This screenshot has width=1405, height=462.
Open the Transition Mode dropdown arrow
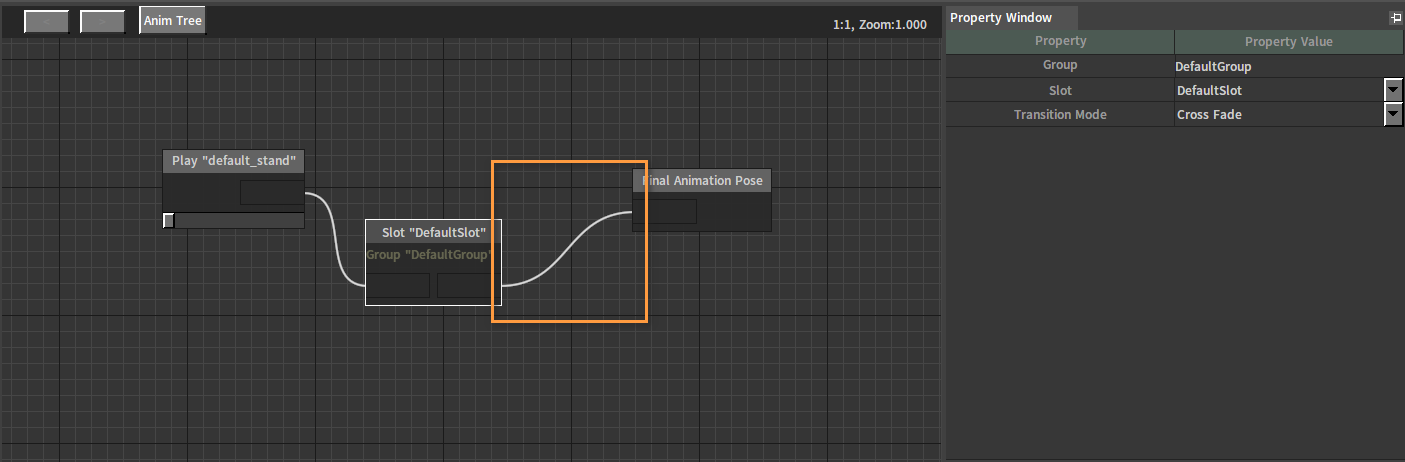click(x=1393, y=115)
